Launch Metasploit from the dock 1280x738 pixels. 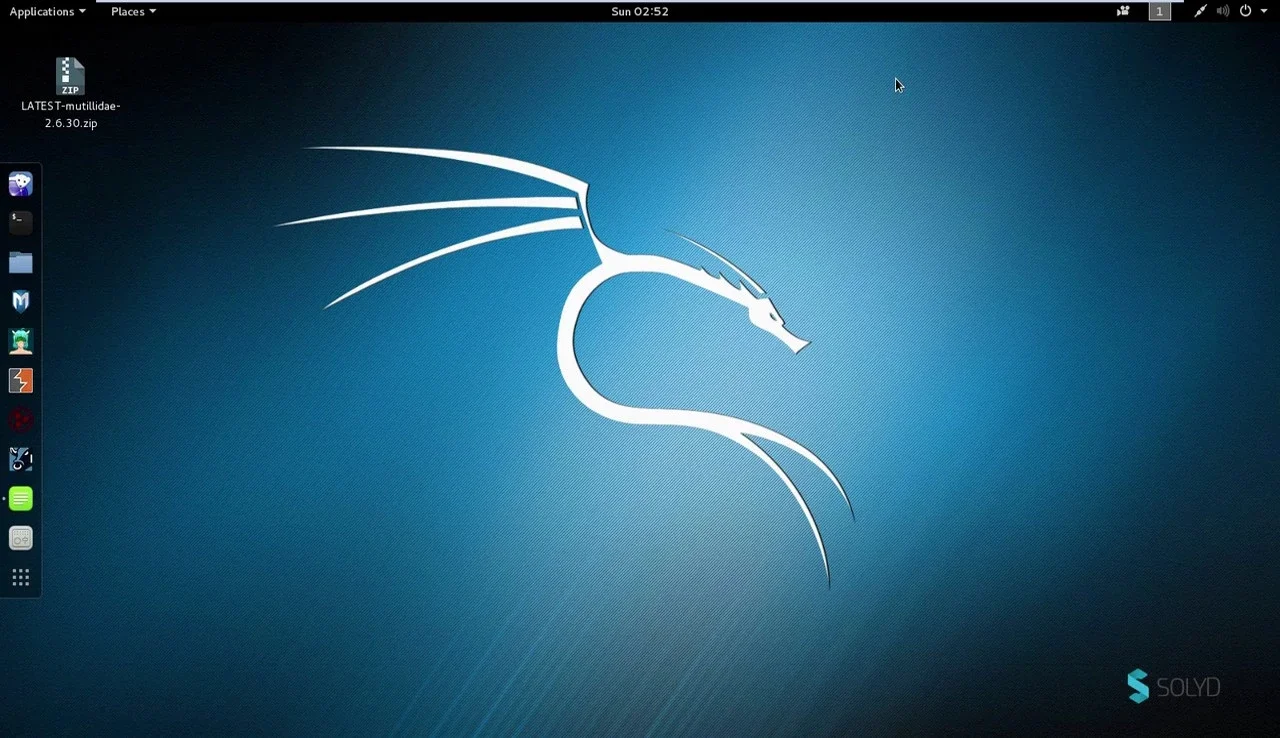click(21, 301)
